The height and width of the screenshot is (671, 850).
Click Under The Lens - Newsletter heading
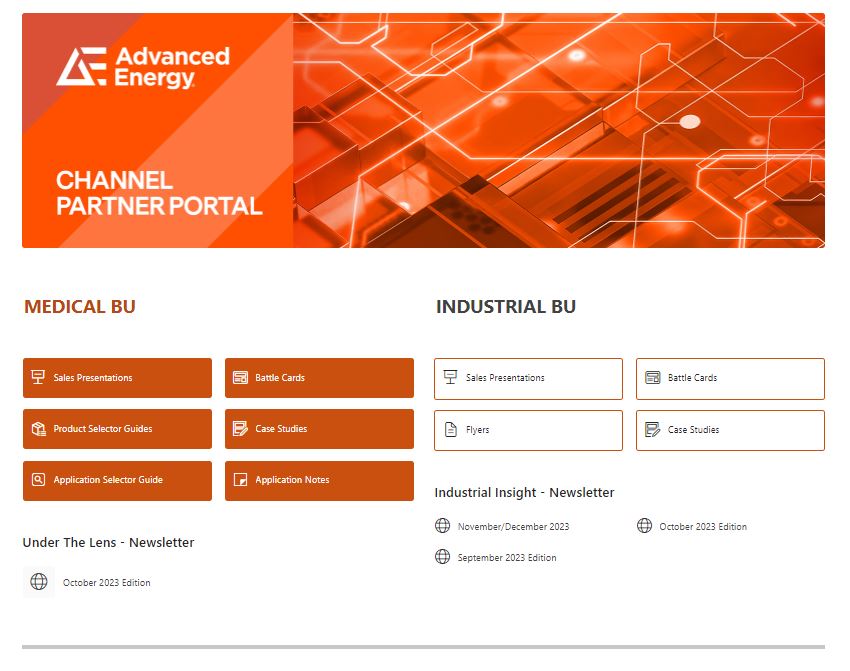108,542
